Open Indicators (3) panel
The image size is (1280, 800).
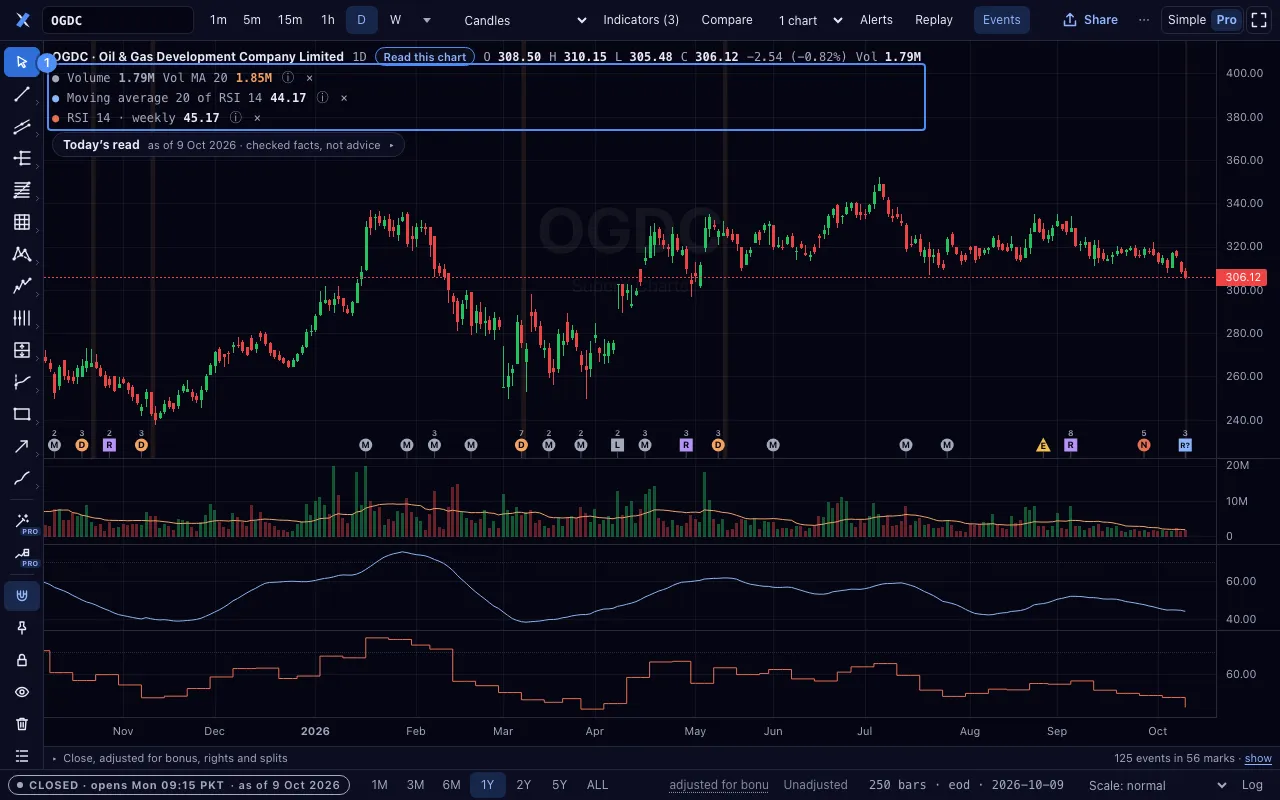tap(641, 20)
